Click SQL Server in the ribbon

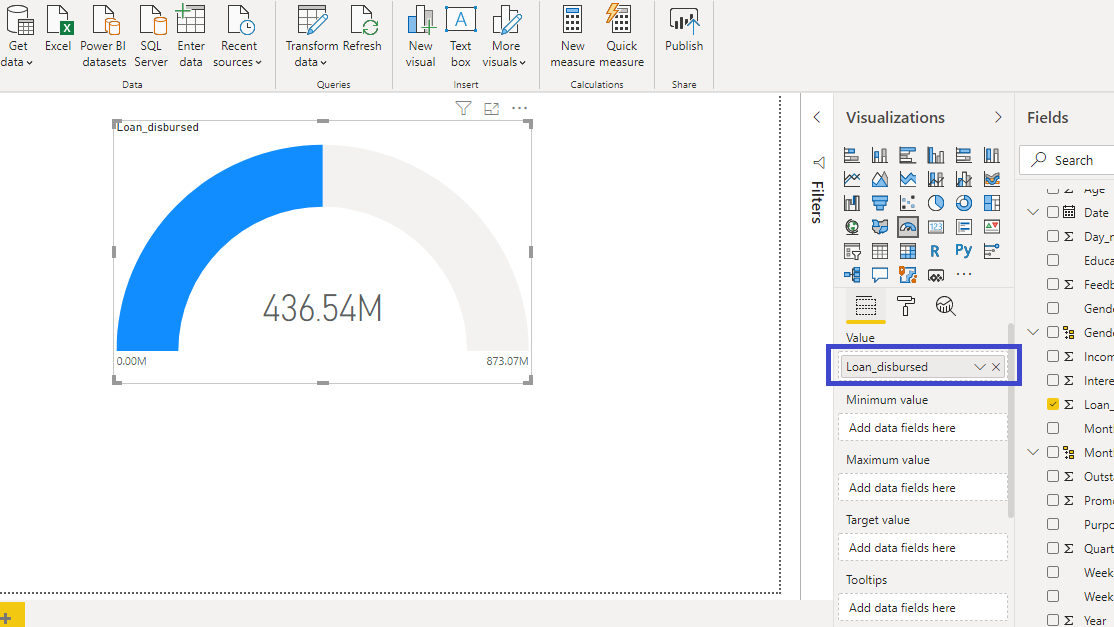pos(151,36)
